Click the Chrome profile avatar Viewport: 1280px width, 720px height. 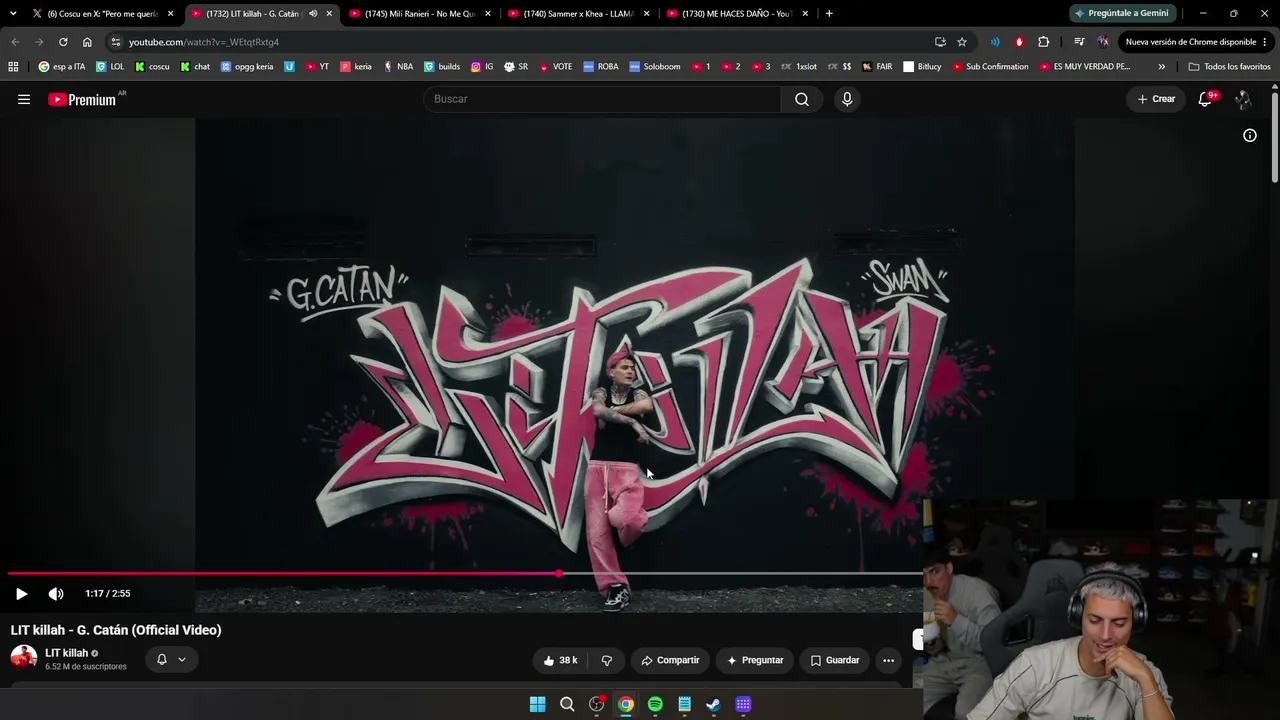point(1103,42)
